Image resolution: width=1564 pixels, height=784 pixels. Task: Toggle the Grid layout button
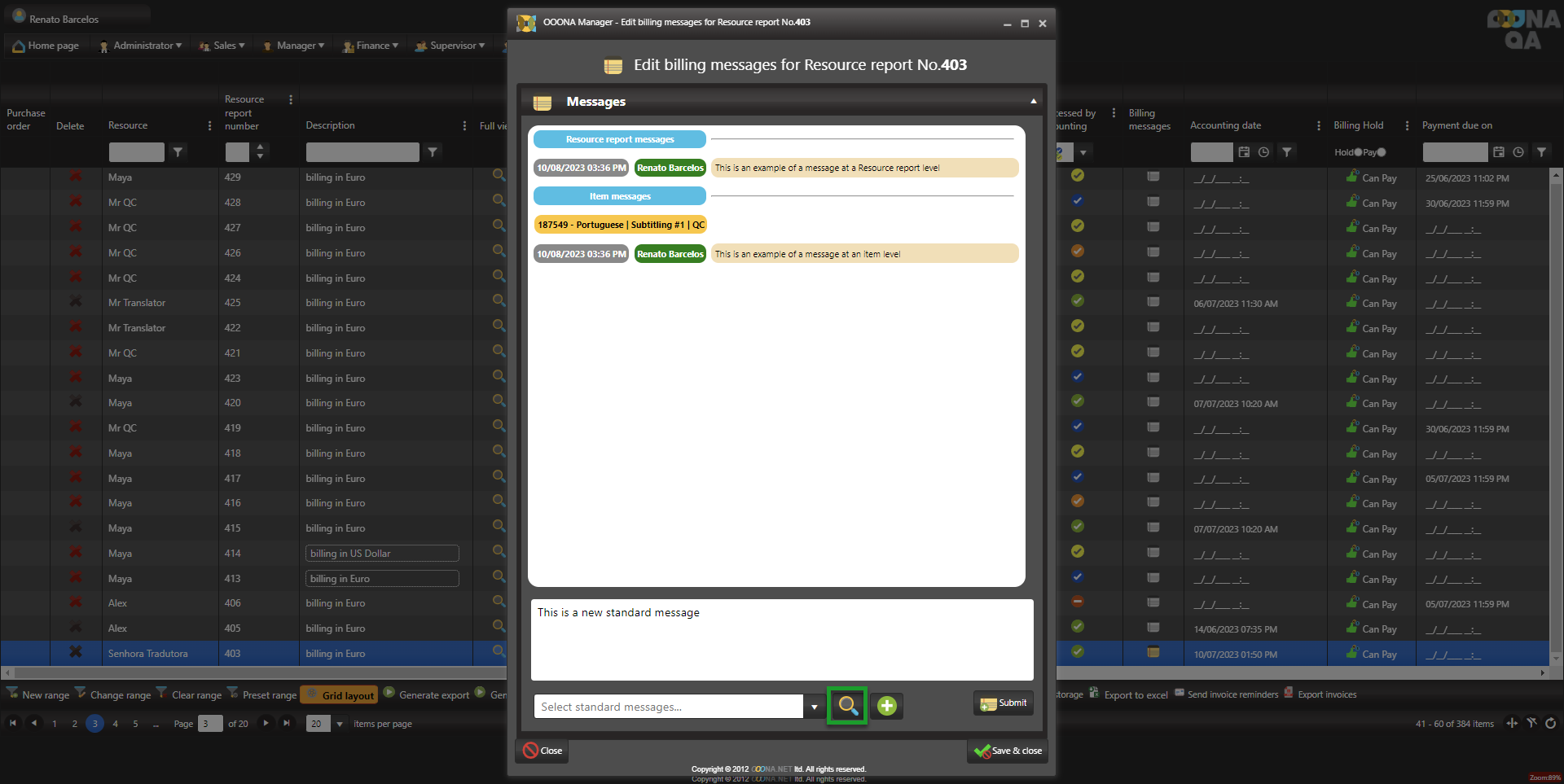coord(340,694)
